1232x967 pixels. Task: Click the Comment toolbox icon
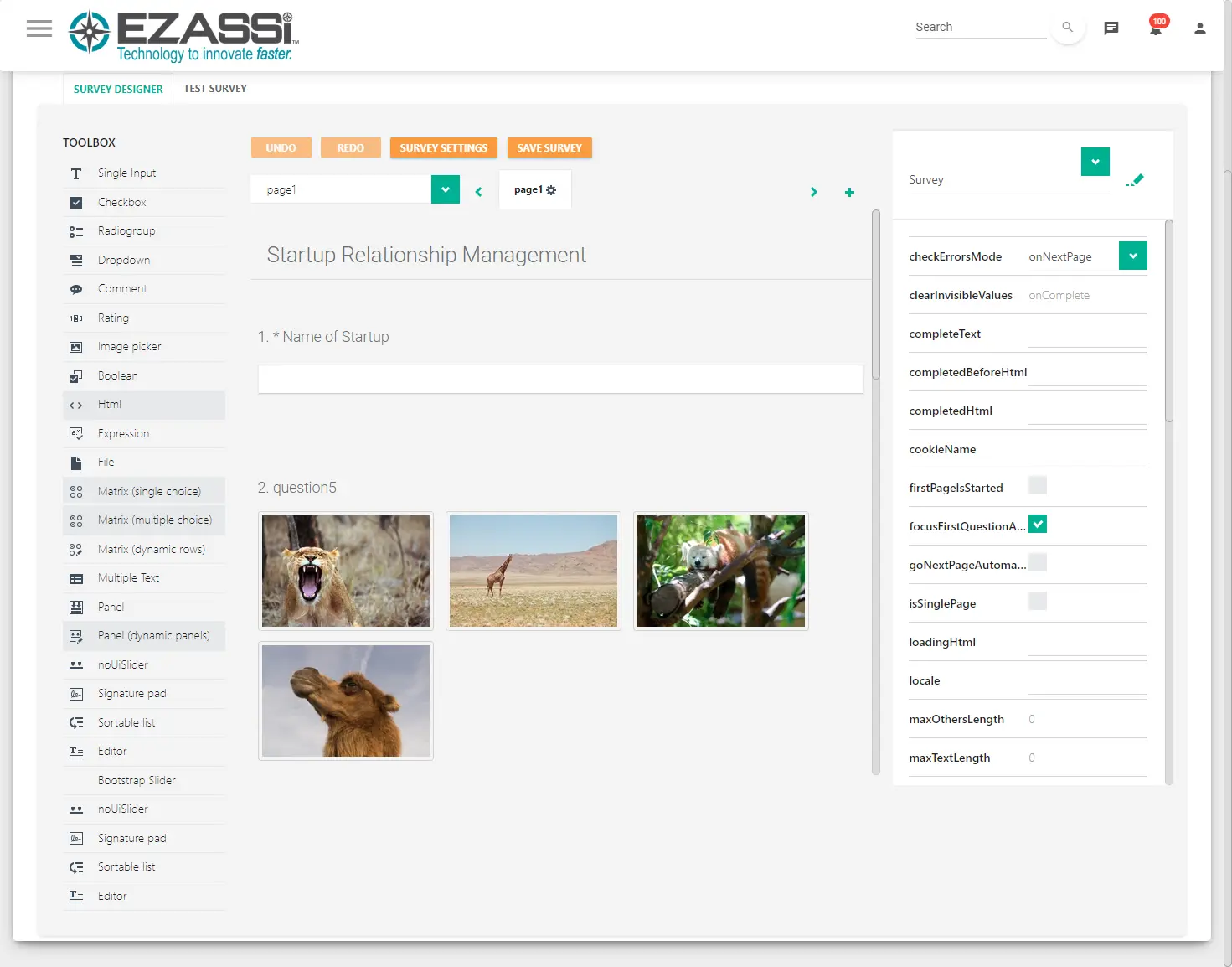coord(76,289)
